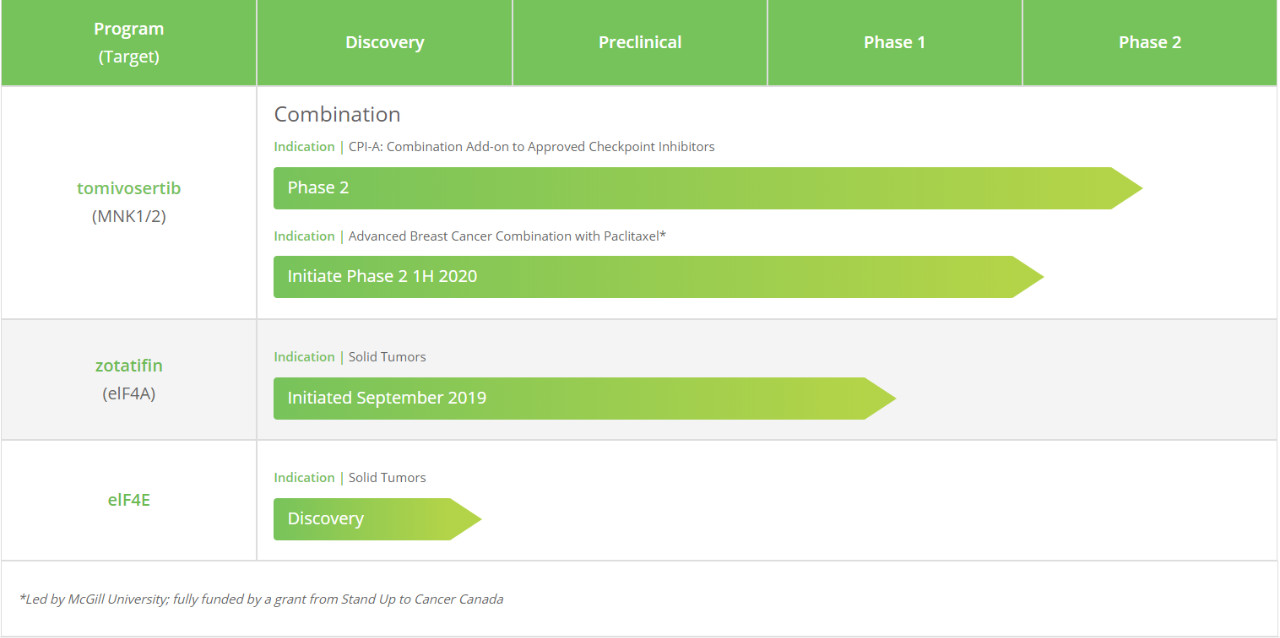Select the Phase 2 column header

[1149, 42]
